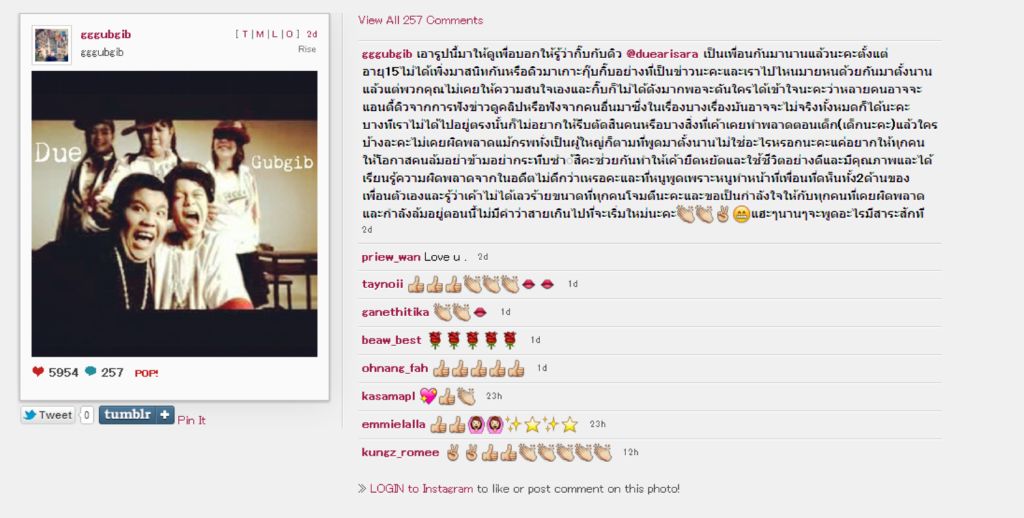
Task: Open kungz_romee commenter profile
Action: [x=400, y=452]
